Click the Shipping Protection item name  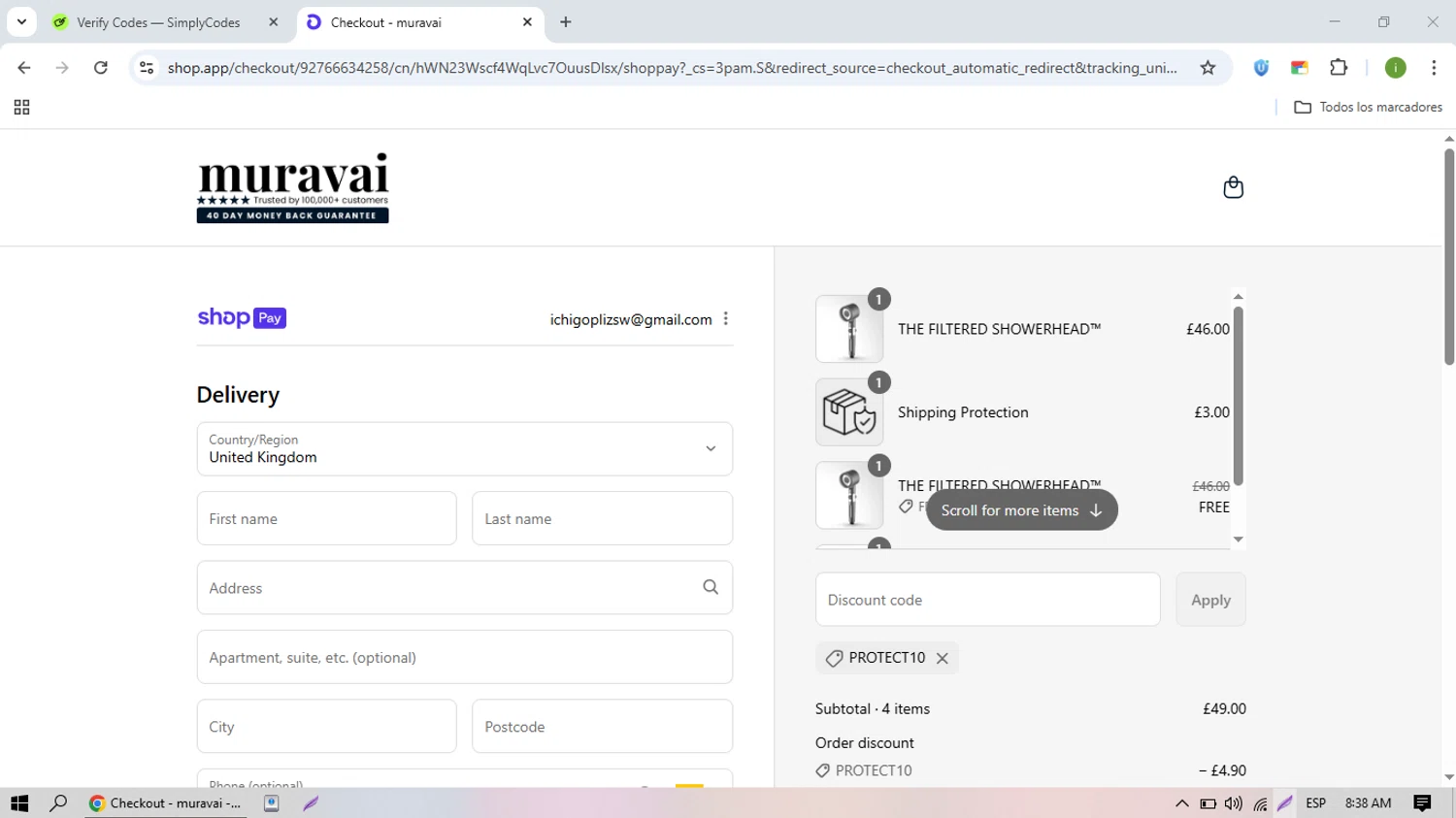pyautogui.click(x=963, y=412)
